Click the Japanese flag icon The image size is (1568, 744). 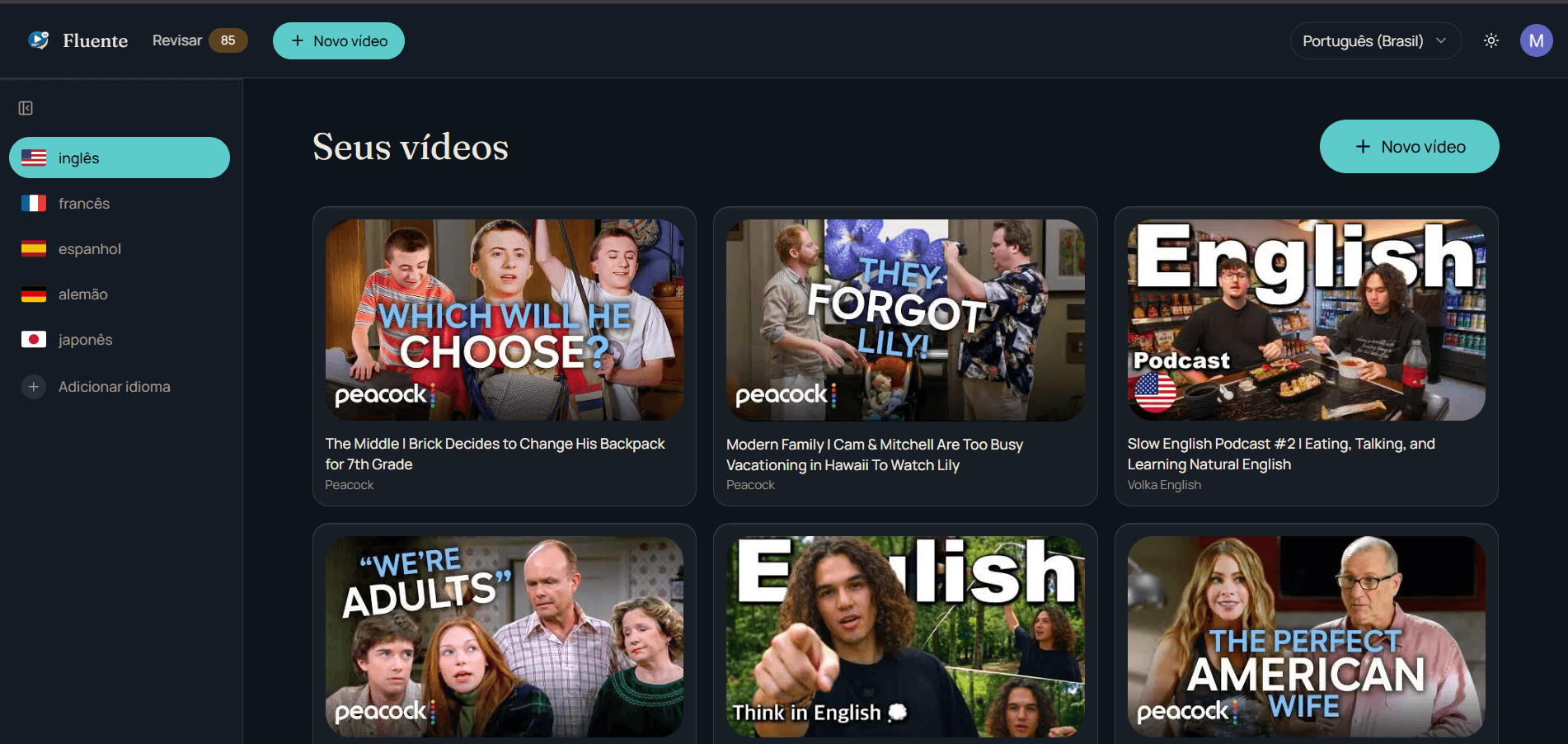(x=34, y=339)
